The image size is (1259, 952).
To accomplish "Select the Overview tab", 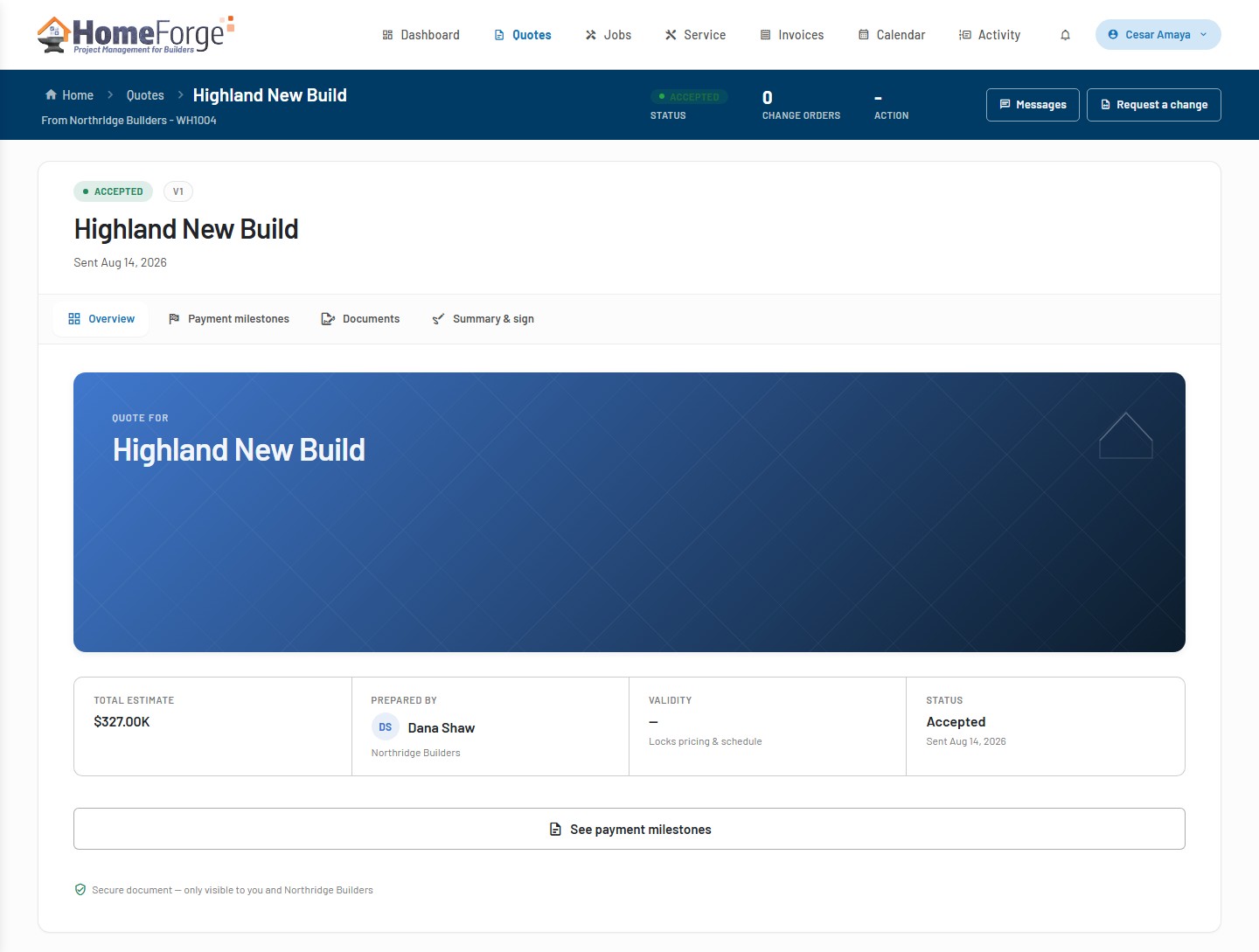I will pyautogui.click(x=101, y=319).
